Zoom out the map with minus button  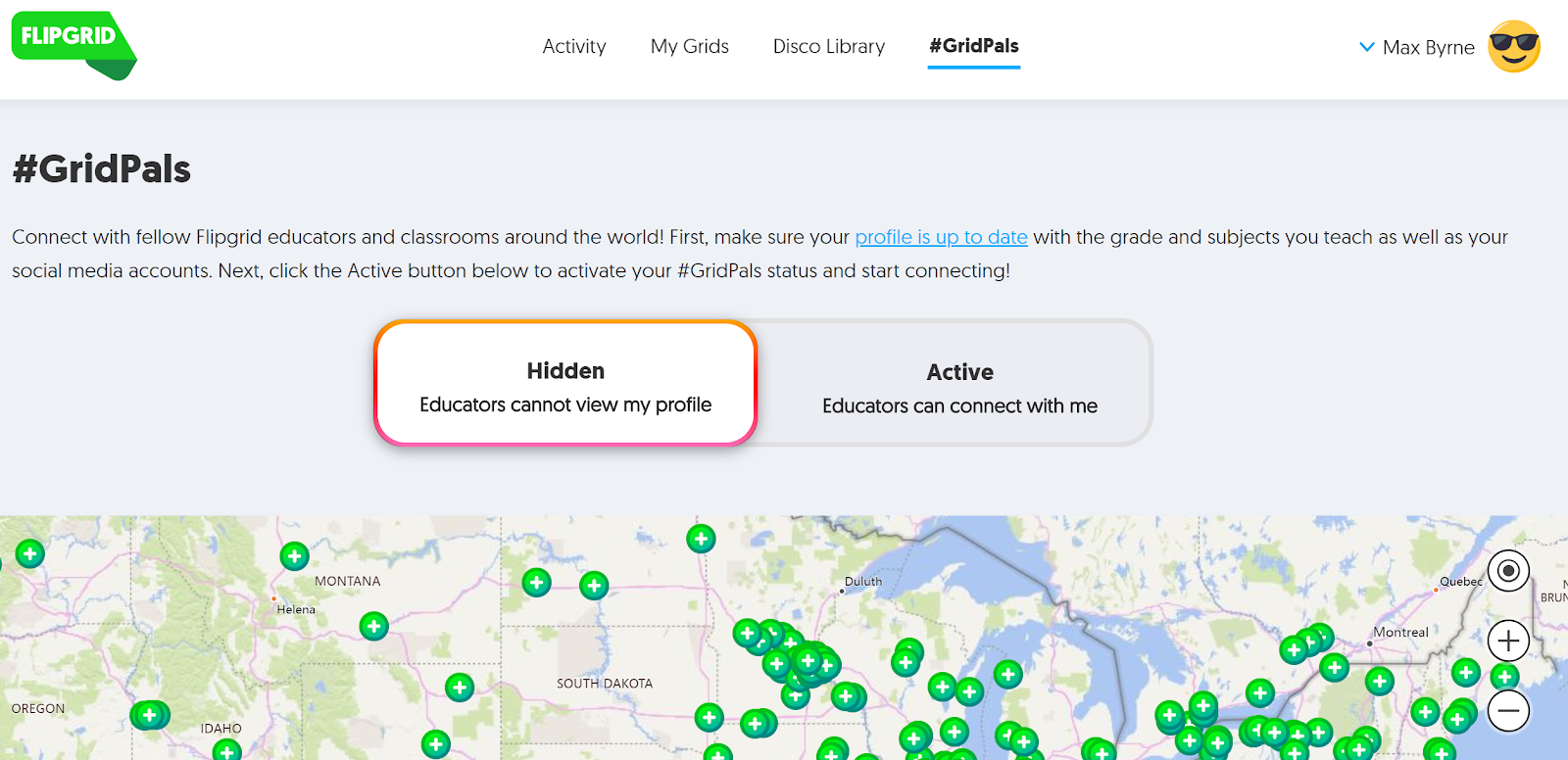click(x=1508, y=710)
